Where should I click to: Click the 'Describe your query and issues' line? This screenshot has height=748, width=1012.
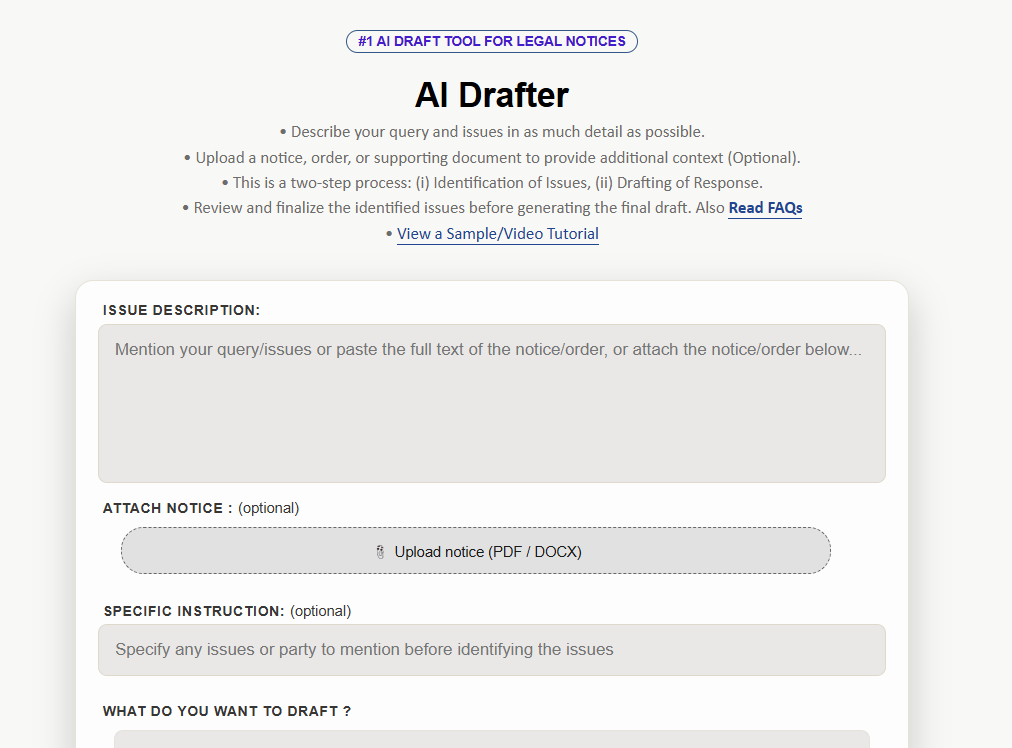click(x=492, y=132)
